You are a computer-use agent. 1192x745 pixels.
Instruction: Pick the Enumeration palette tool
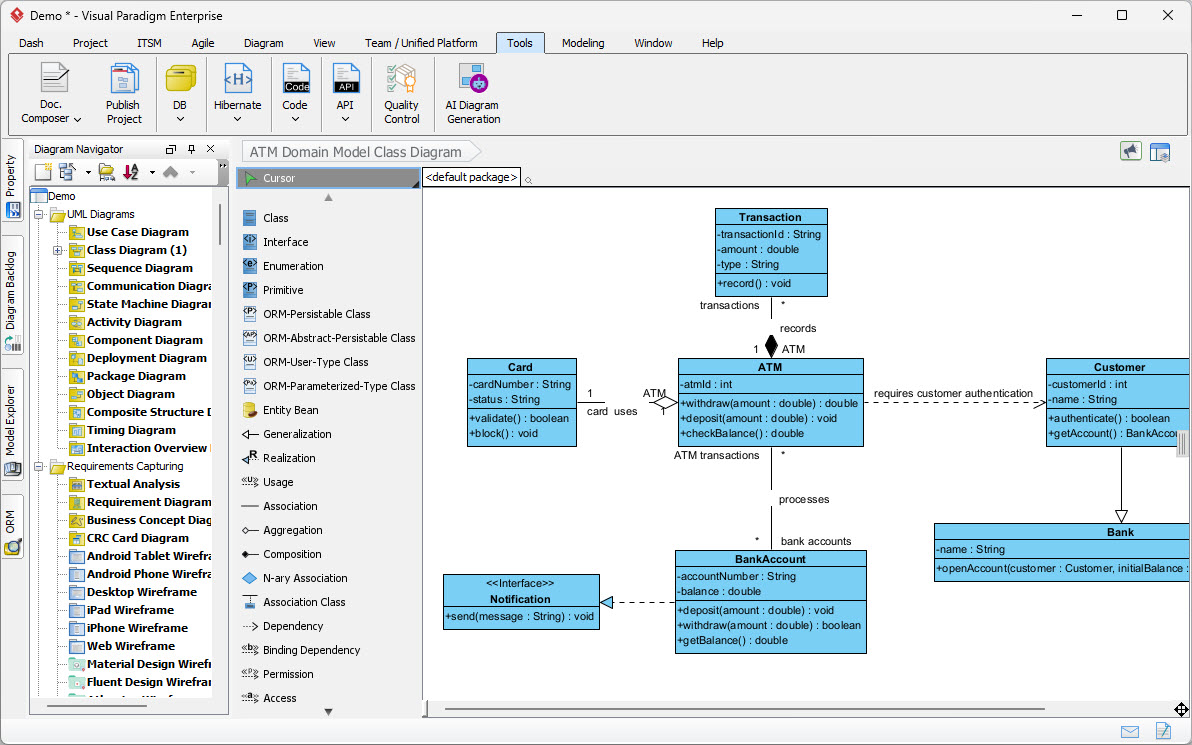[x=329, y=266]
